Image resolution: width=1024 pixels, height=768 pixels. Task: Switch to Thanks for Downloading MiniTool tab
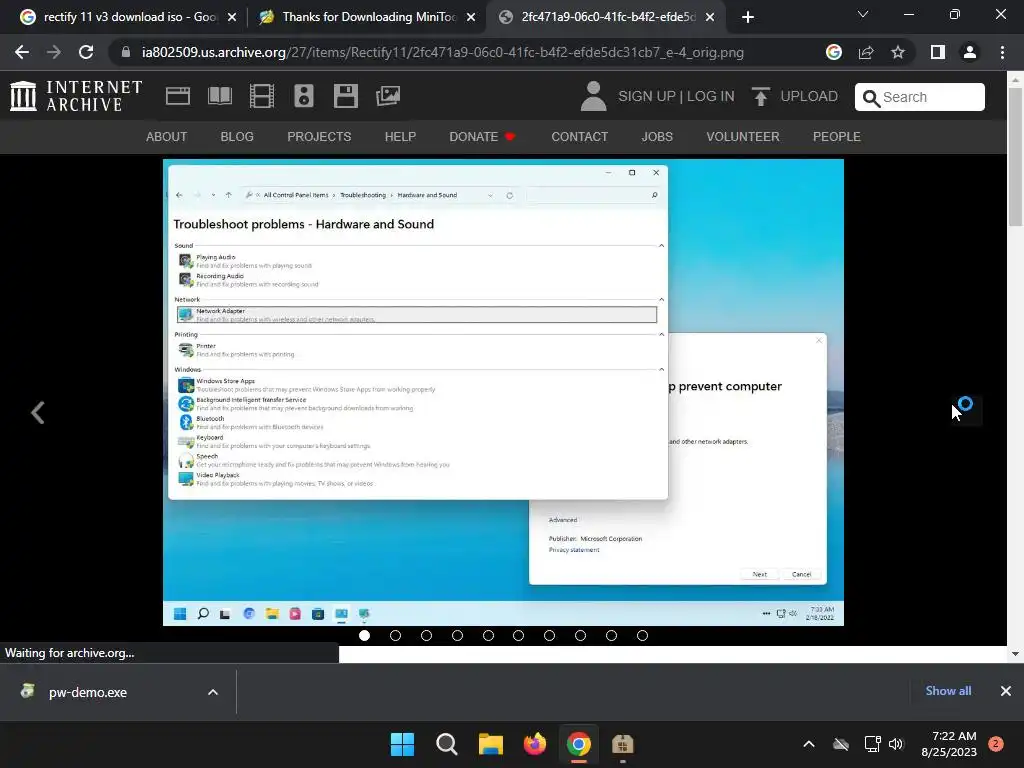point(368,17)
